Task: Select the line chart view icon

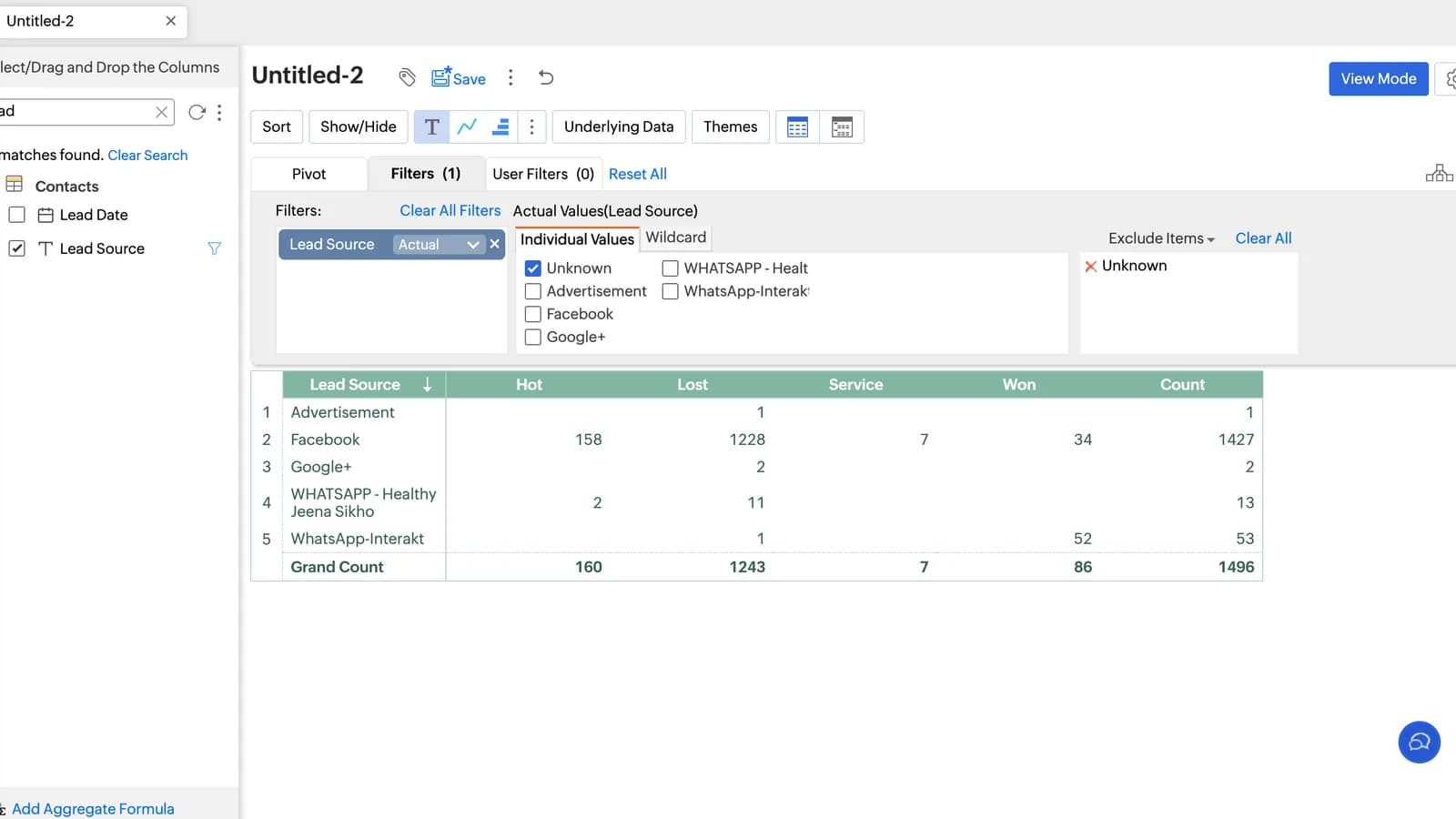Action: pyautogui.click(x=467, y=126)
